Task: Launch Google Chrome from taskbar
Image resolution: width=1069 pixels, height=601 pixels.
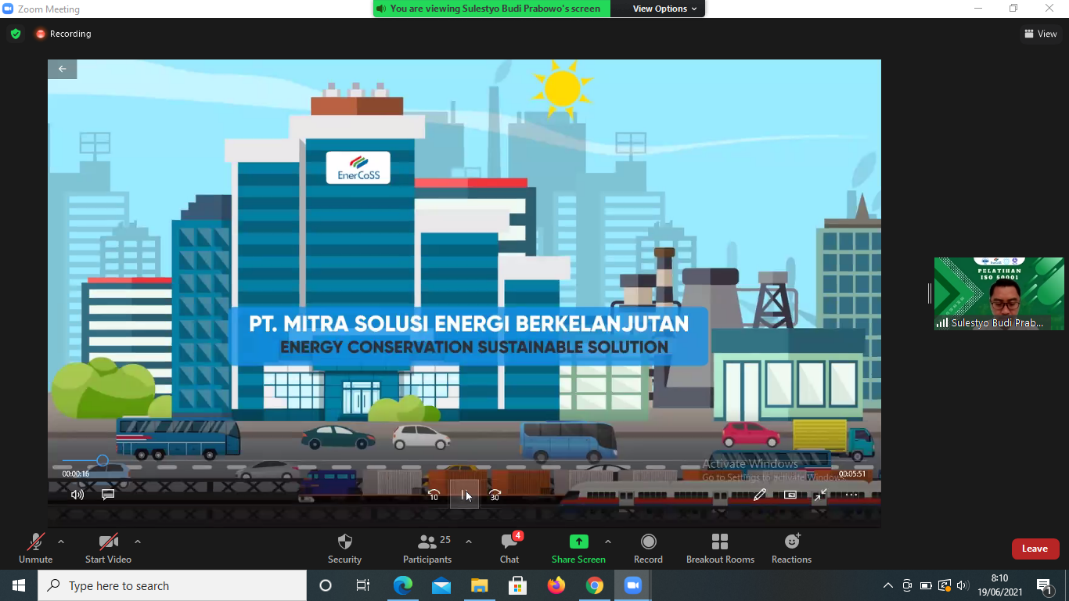Action: point(594,585)
